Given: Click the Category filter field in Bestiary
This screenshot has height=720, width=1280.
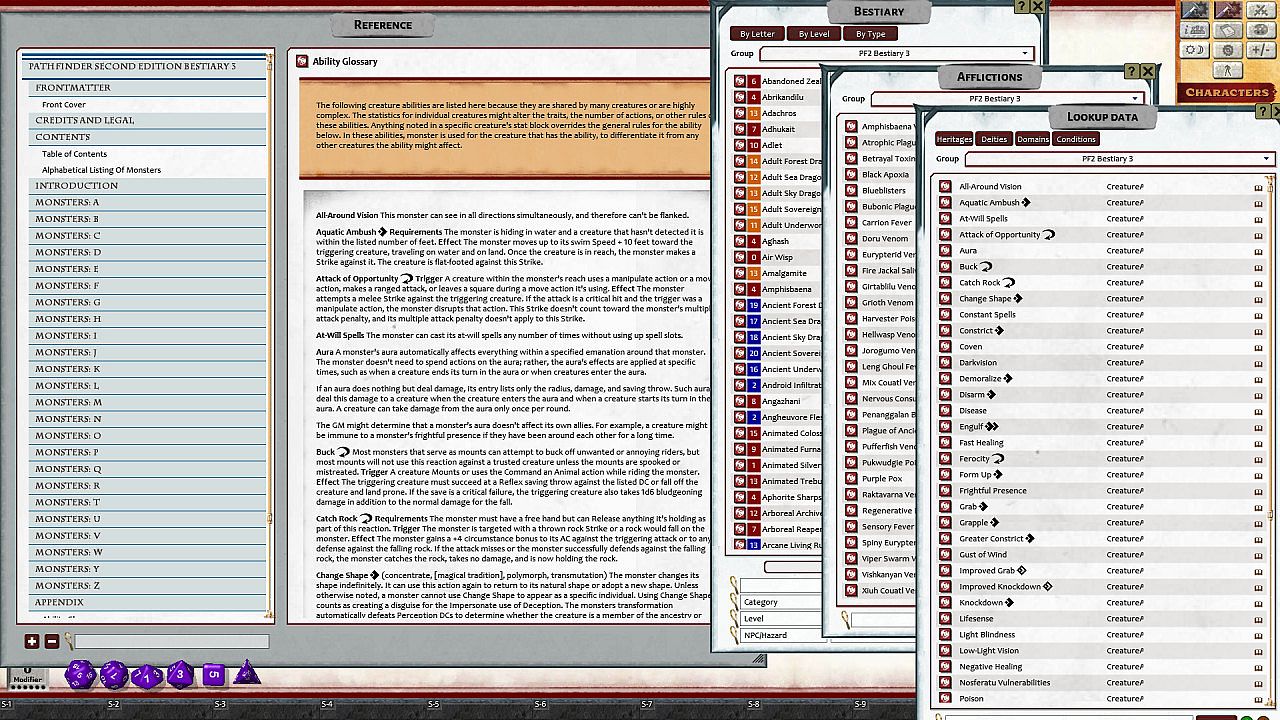Looking at the screenshot, I should point(780,602).
